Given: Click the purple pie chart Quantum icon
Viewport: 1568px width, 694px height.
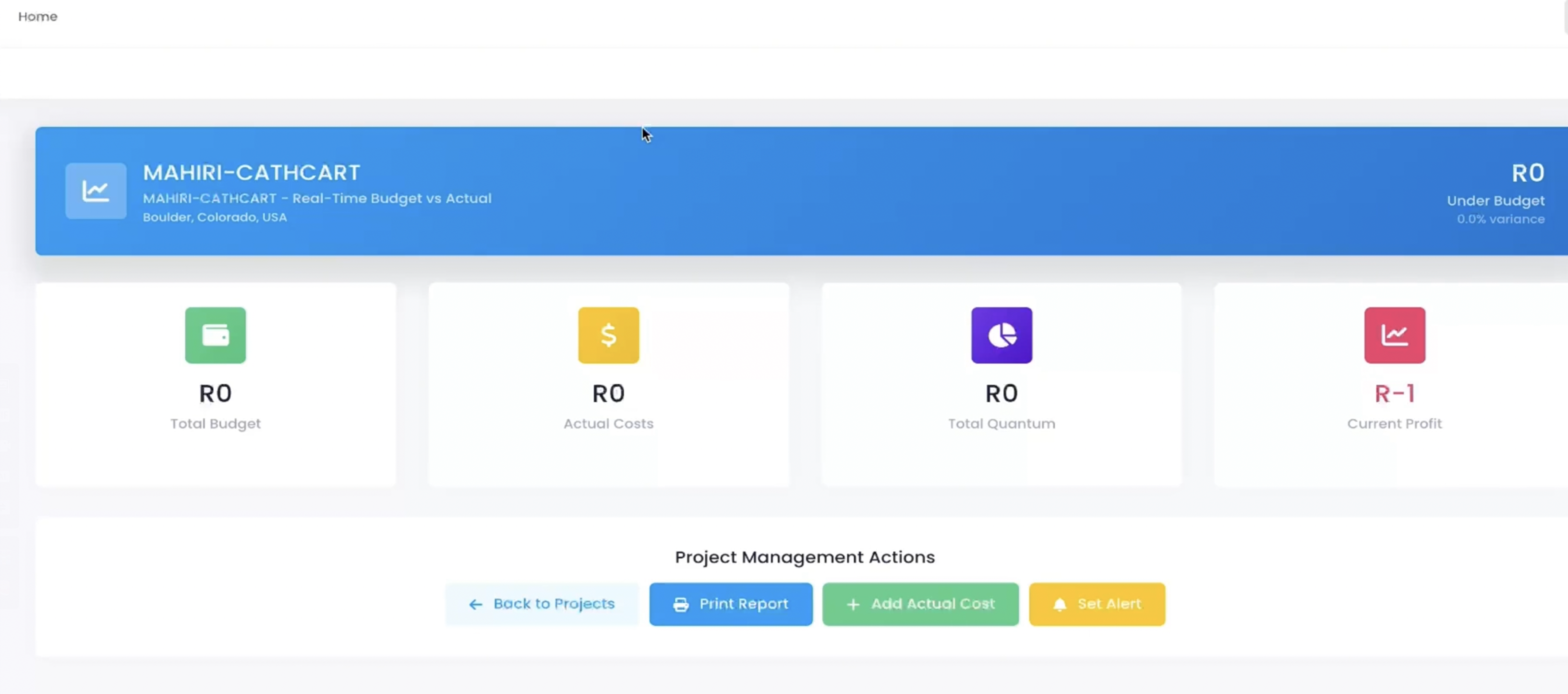Looking at the screenshot, I should pyautogui.click(x=1001, y=335).
